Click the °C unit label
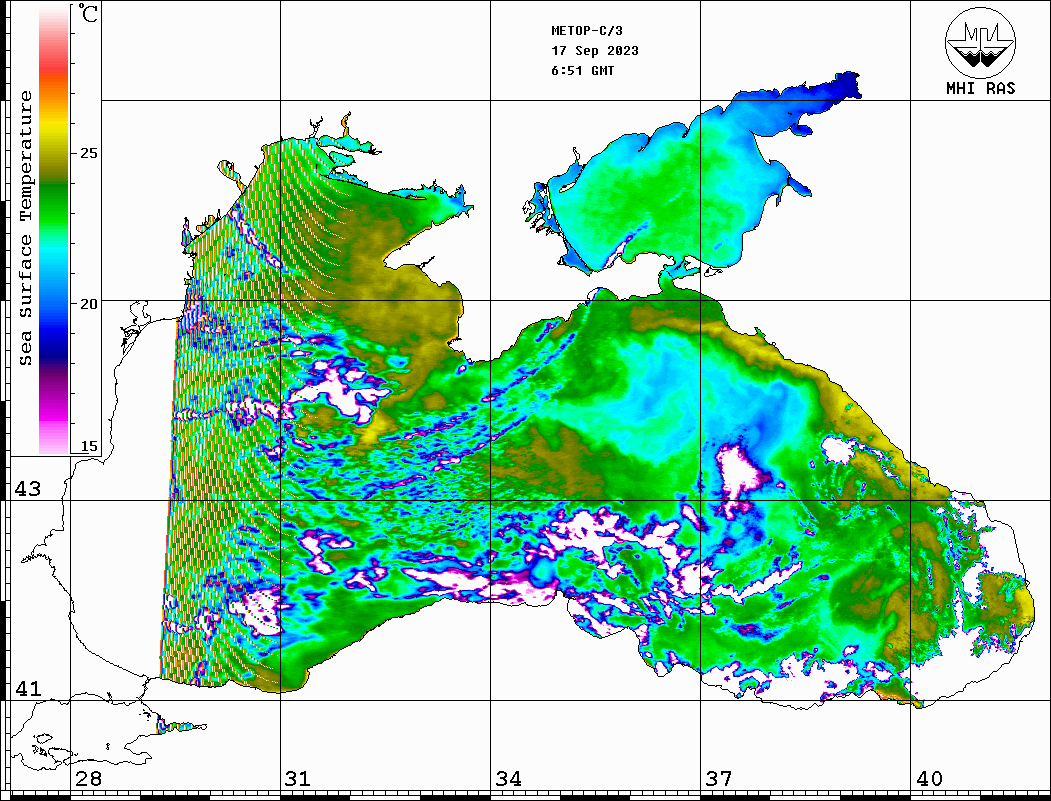1051x801 pixels. (x=88, y=13)
